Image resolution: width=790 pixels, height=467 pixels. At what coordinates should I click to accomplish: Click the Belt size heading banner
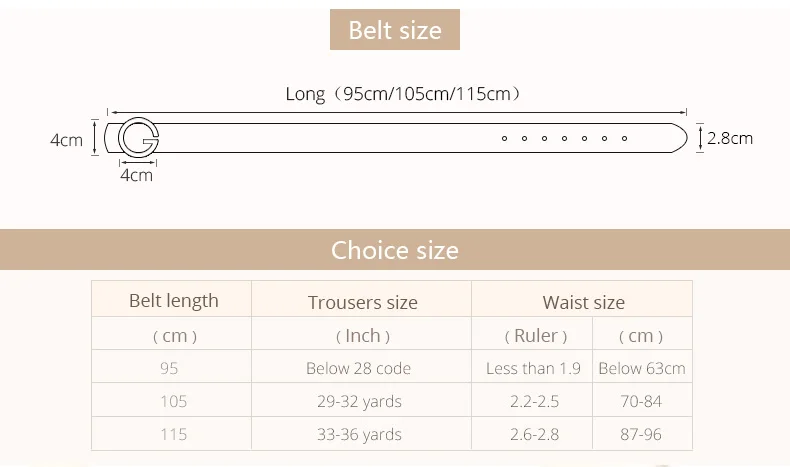pyautogui.click(x=395, y=30)
